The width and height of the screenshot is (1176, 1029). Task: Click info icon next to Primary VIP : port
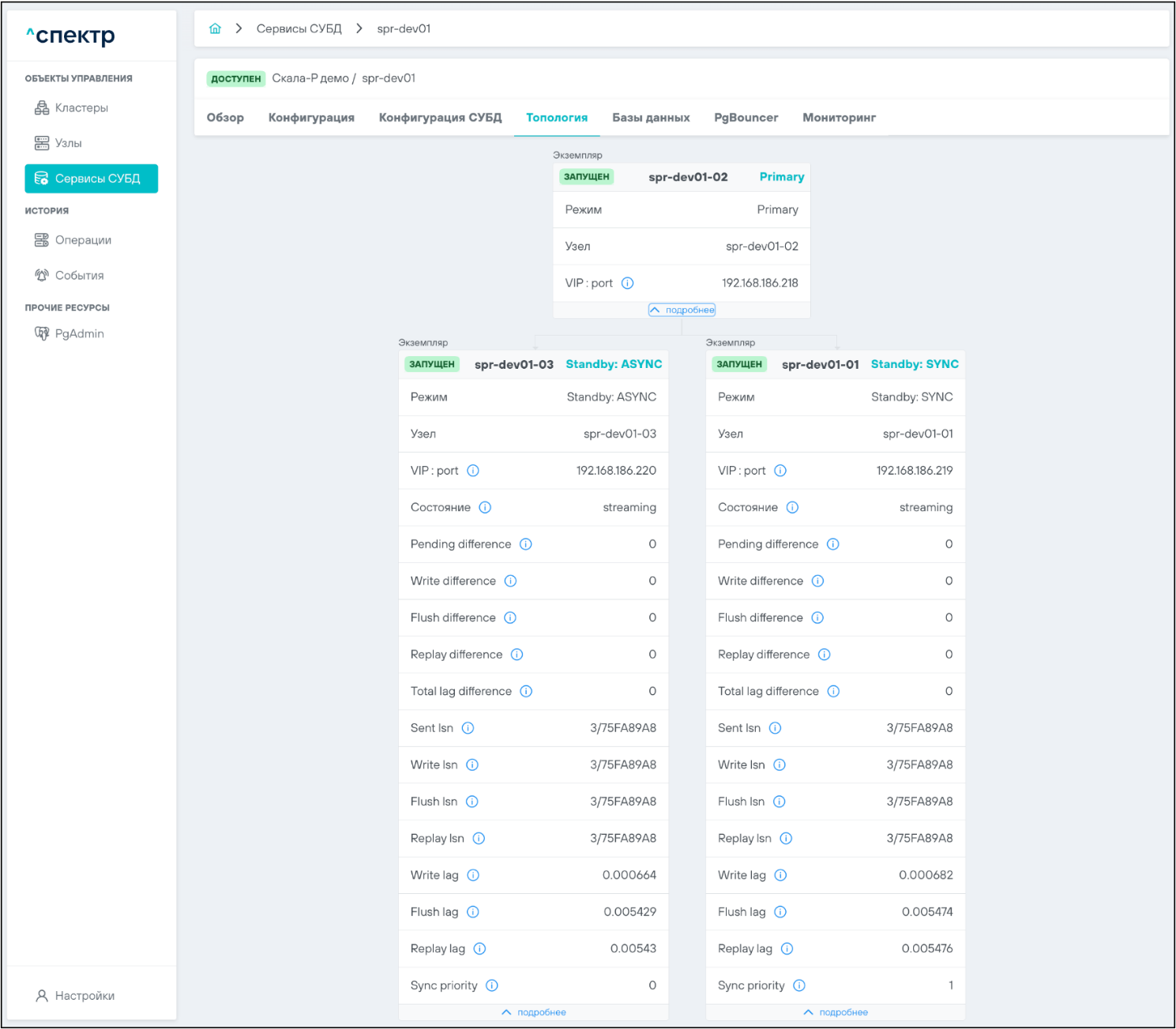point(627,283)
